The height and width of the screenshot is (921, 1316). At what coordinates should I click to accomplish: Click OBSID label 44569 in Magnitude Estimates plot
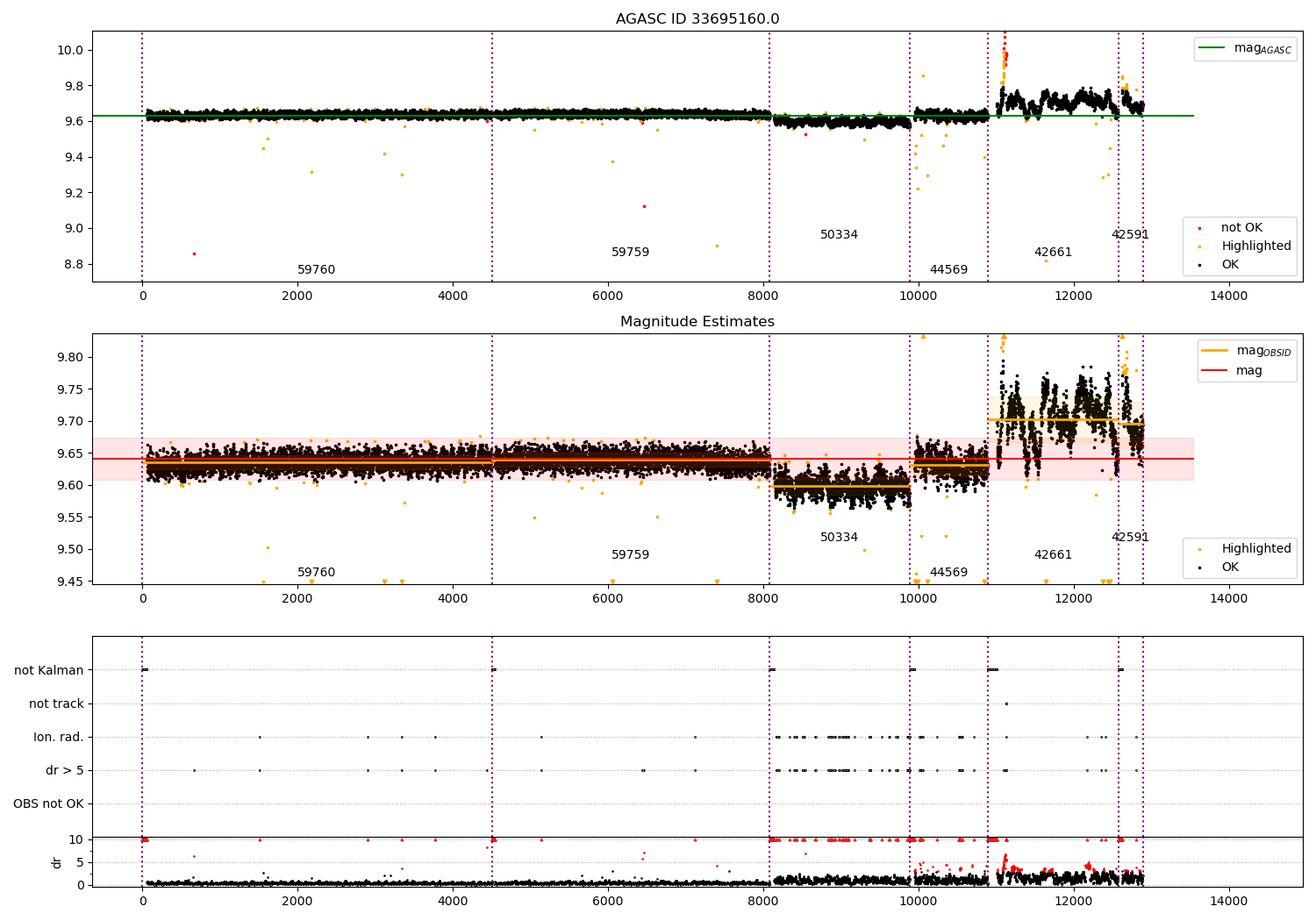(x=948, y=573)
